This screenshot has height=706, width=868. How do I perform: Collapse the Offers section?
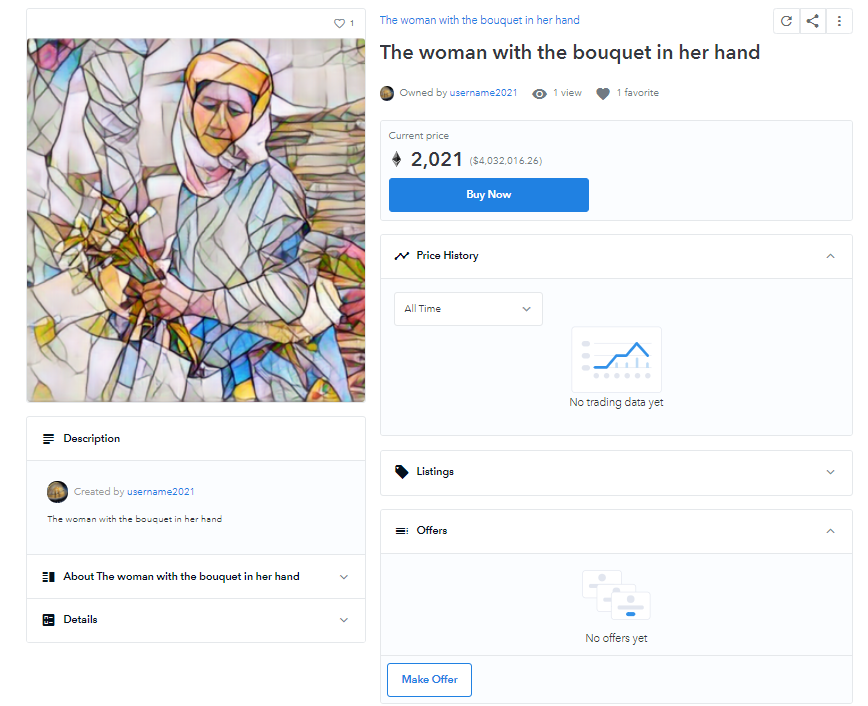click(830, 531)
